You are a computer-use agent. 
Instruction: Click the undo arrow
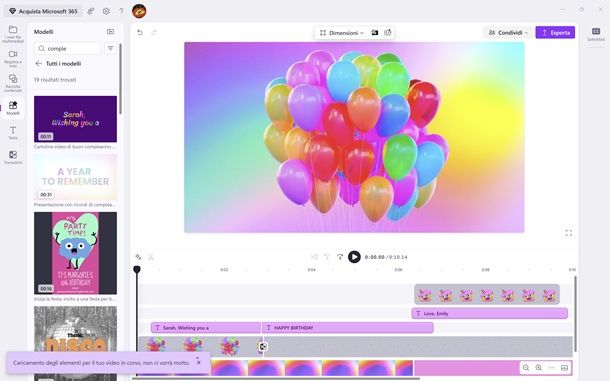pyautogui.click(x=140, y=33)
